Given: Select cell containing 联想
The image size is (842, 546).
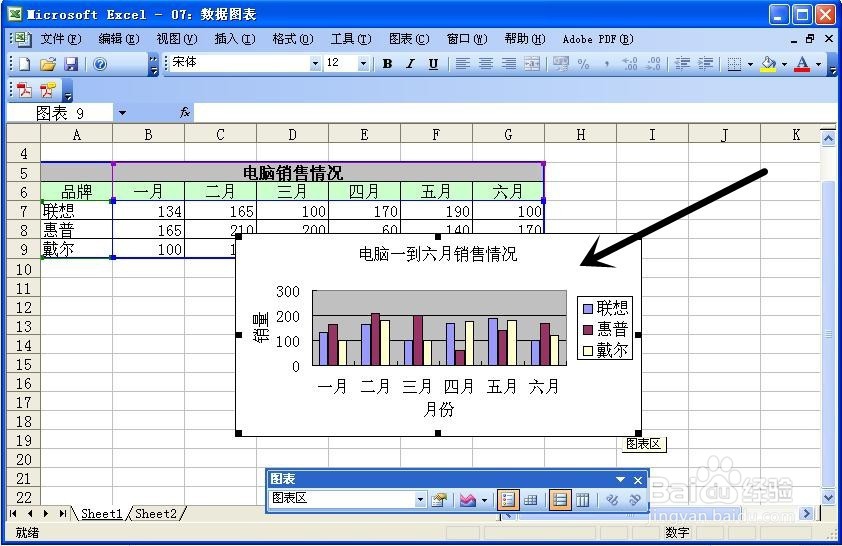Looking at the screenshot, I should click(x=77, y=210).
